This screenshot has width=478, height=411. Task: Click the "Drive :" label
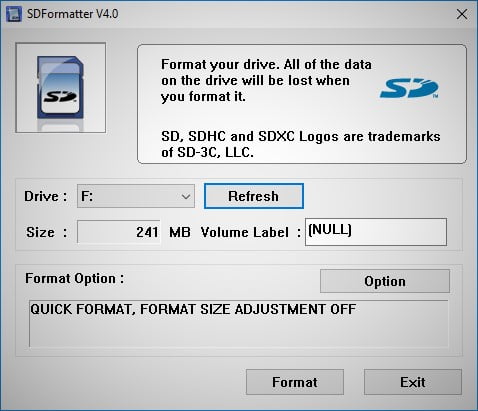tap(45, 196)
